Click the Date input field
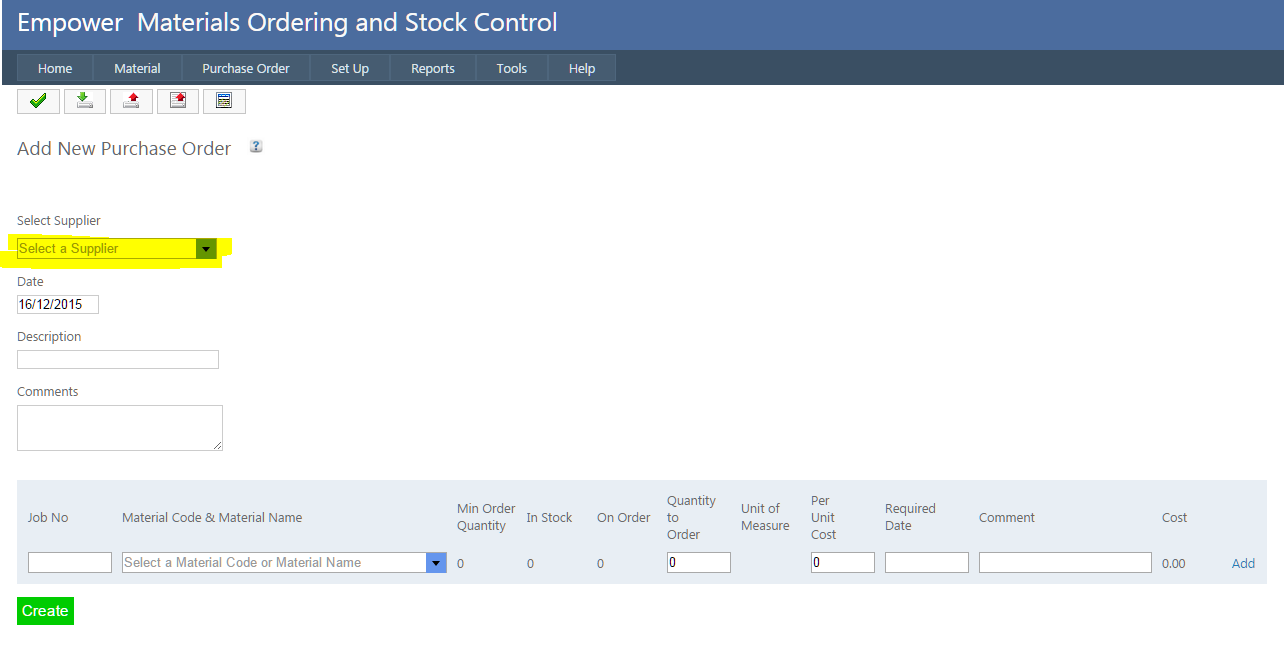The image size is (1284, 646). click(58, 305)
